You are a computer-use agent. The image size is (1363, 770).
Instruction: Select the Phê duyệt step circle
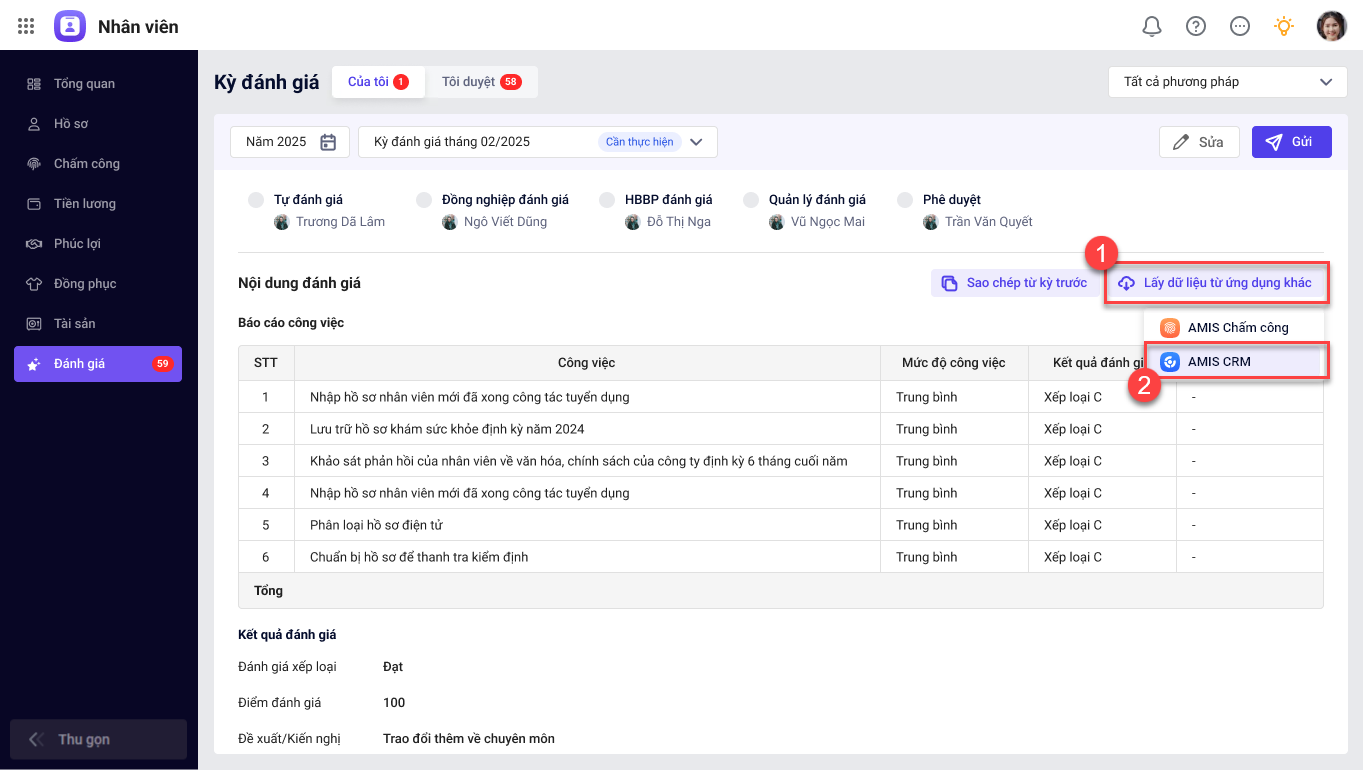[905, 200]
